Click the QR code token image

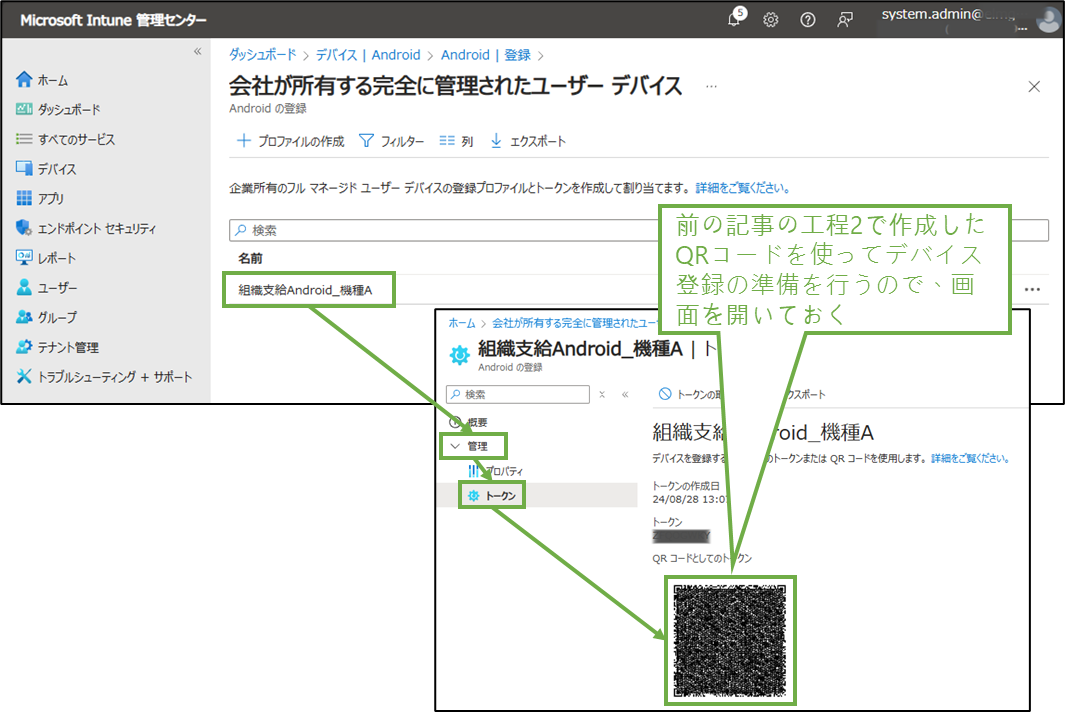730,641
